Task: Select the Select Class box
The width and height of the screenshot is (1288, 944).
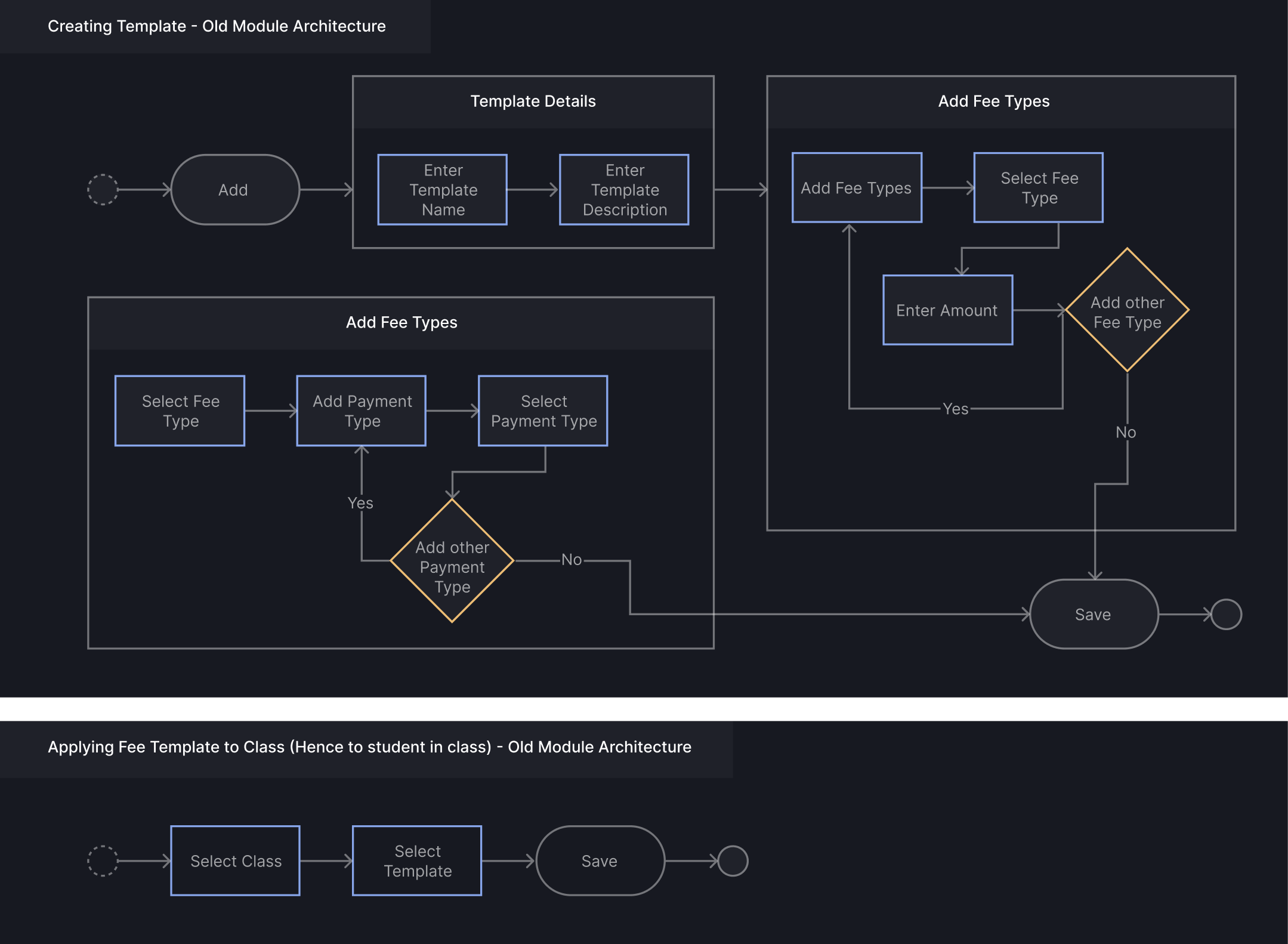Action: tap(235, 861)
